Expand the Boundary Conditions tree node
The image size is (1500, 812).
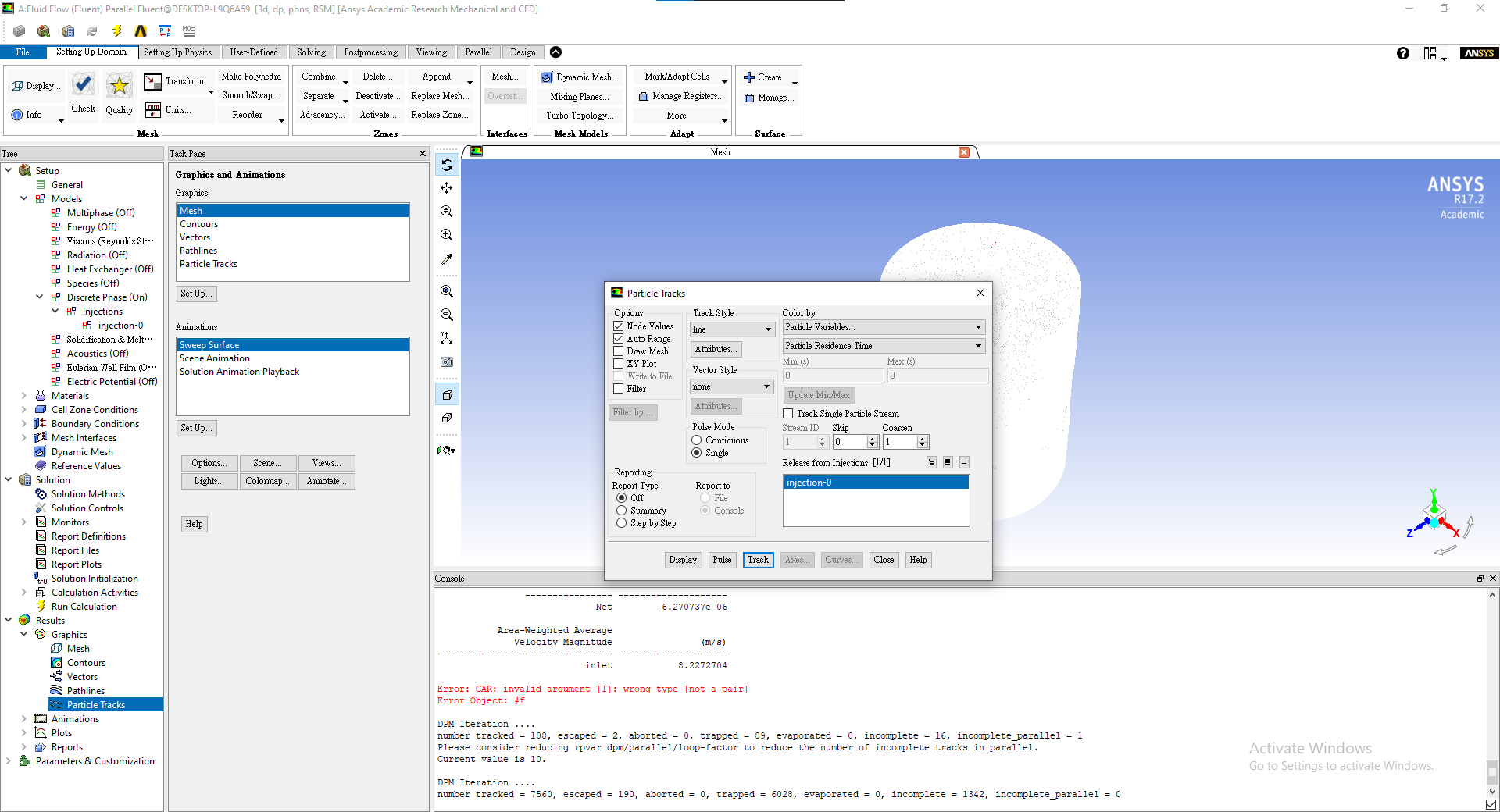24,424
